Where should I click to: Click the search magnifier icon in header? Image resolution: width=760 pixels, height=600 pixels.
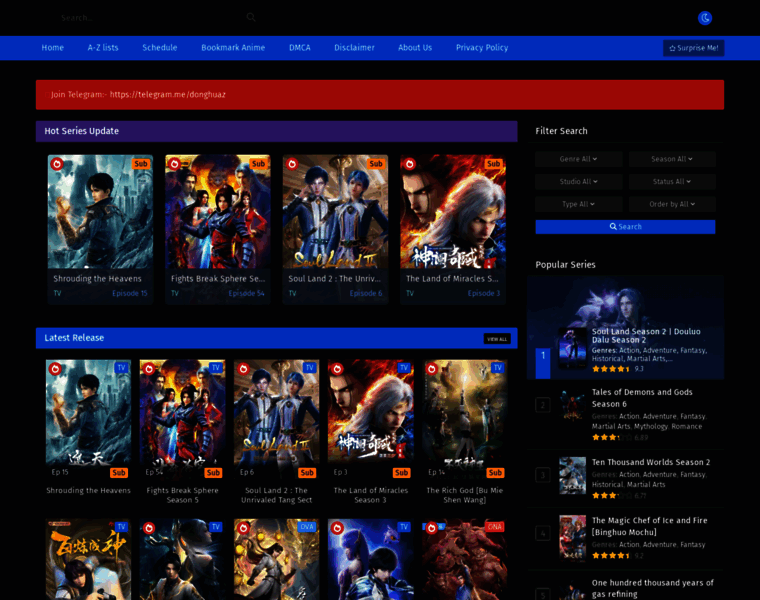pyautogui.click(x=251, y=17)
